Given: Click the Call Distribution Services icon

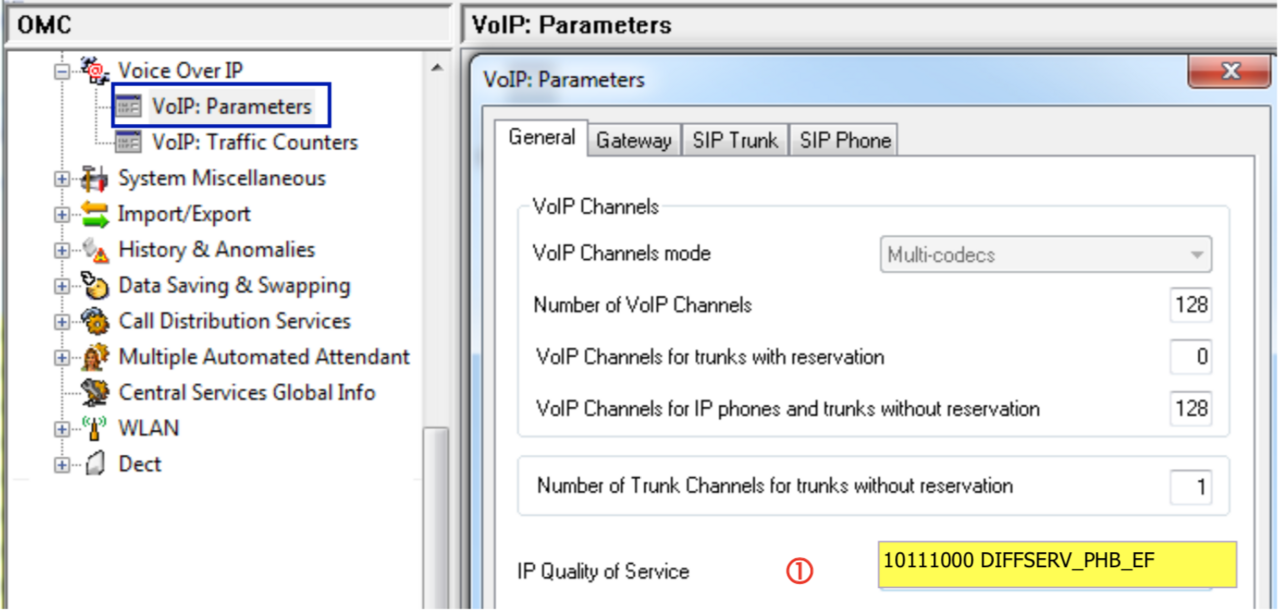Looking at the screenshot, I should click(x=95, y=322).
